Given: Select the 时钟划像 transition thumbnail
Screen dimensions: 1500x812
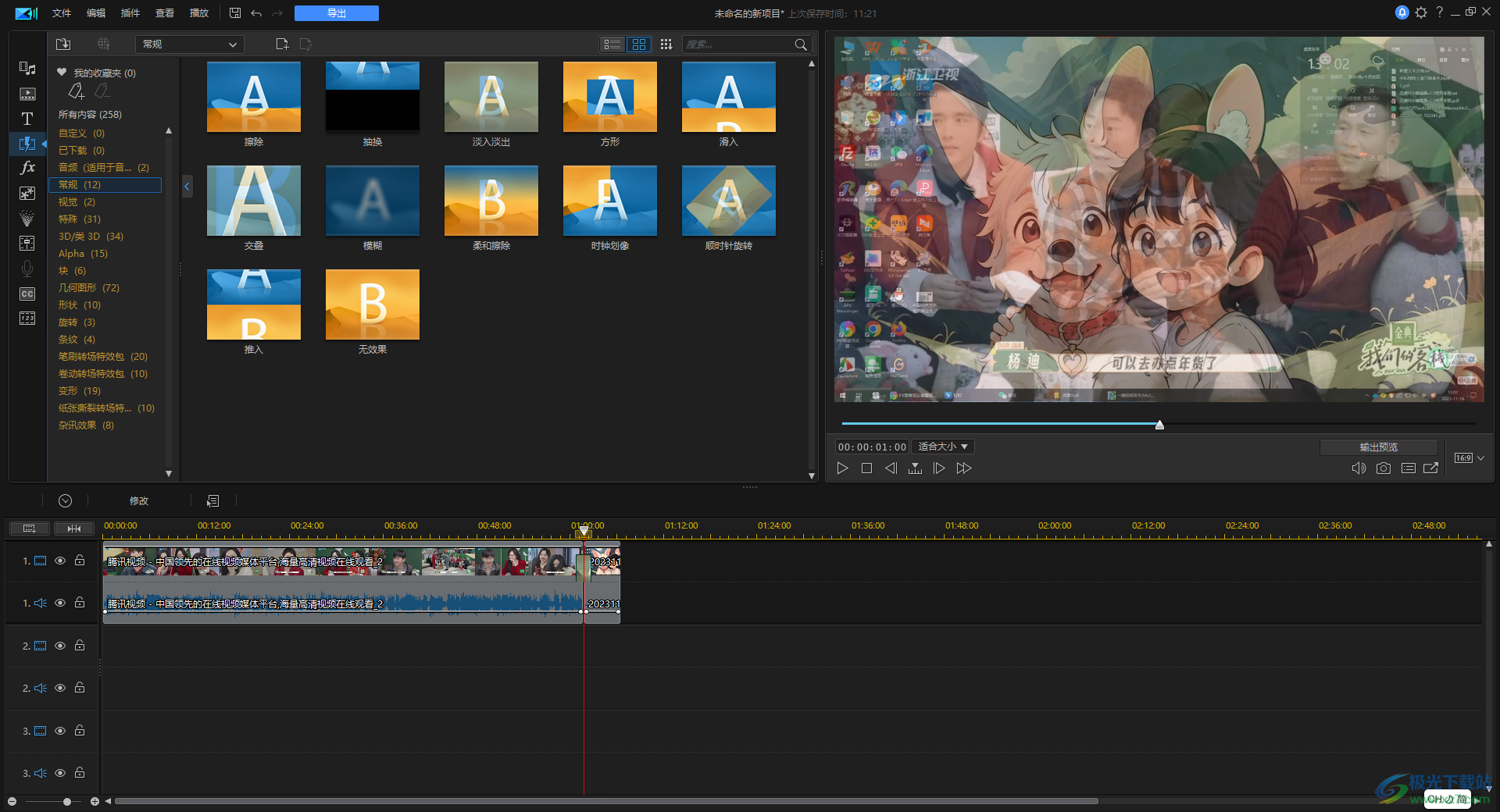Looking at the screenshot, I should point(610,201).
